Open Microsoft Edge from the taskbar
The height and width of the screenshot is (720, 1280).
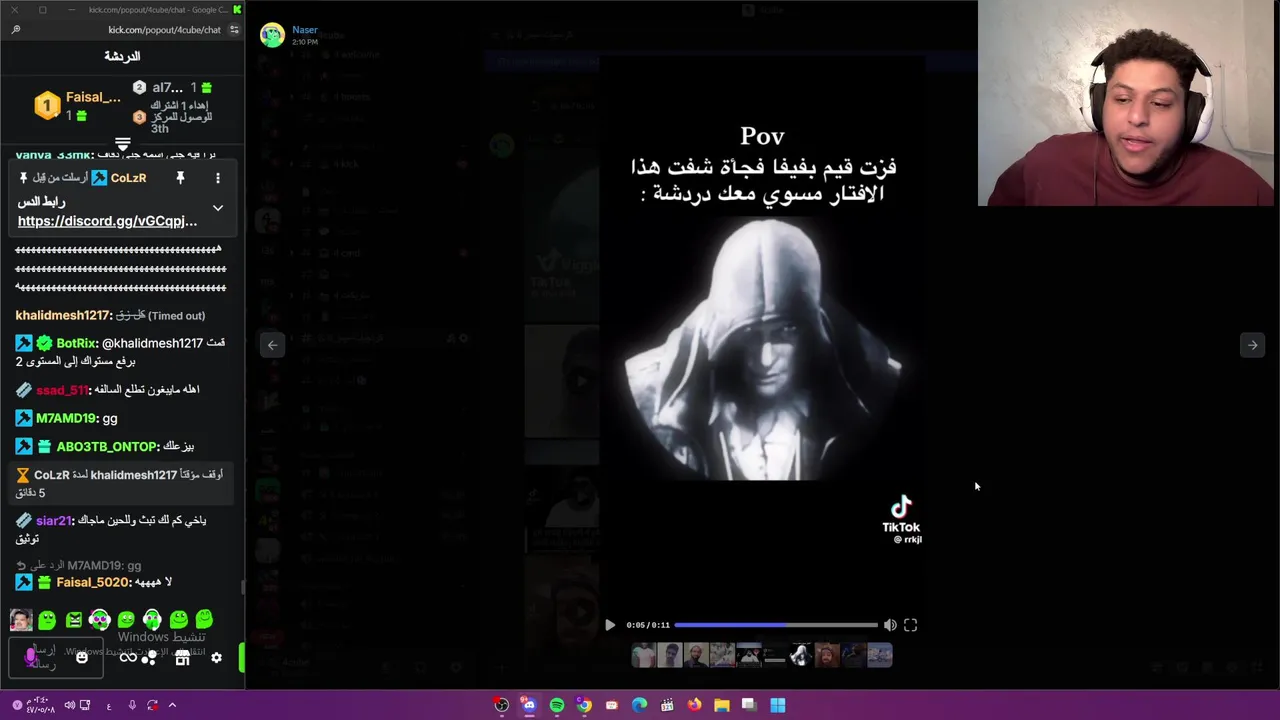640,705
